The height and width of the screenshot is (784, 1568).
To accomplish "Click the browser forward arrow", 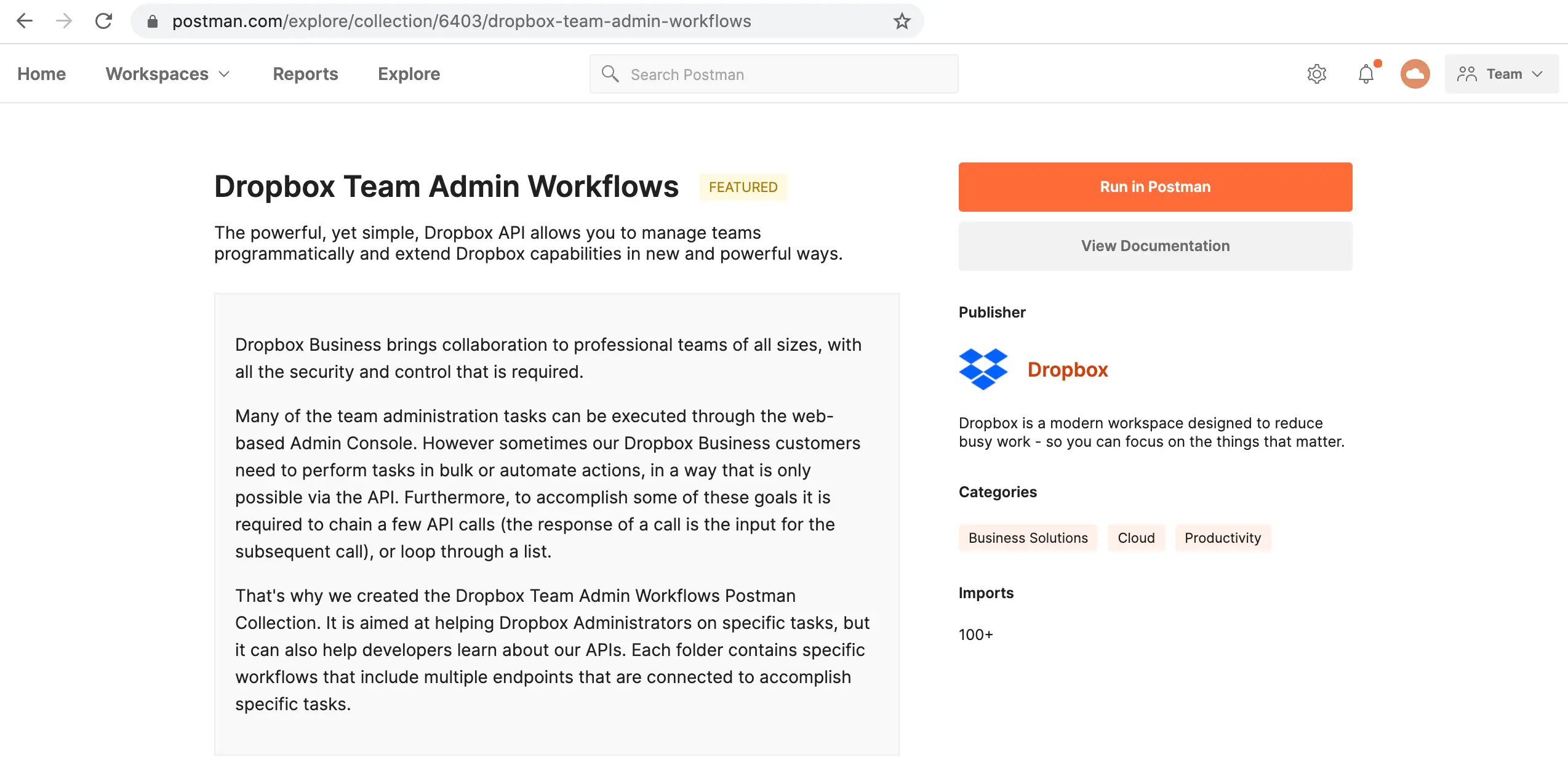I will [x=64, y=21].
